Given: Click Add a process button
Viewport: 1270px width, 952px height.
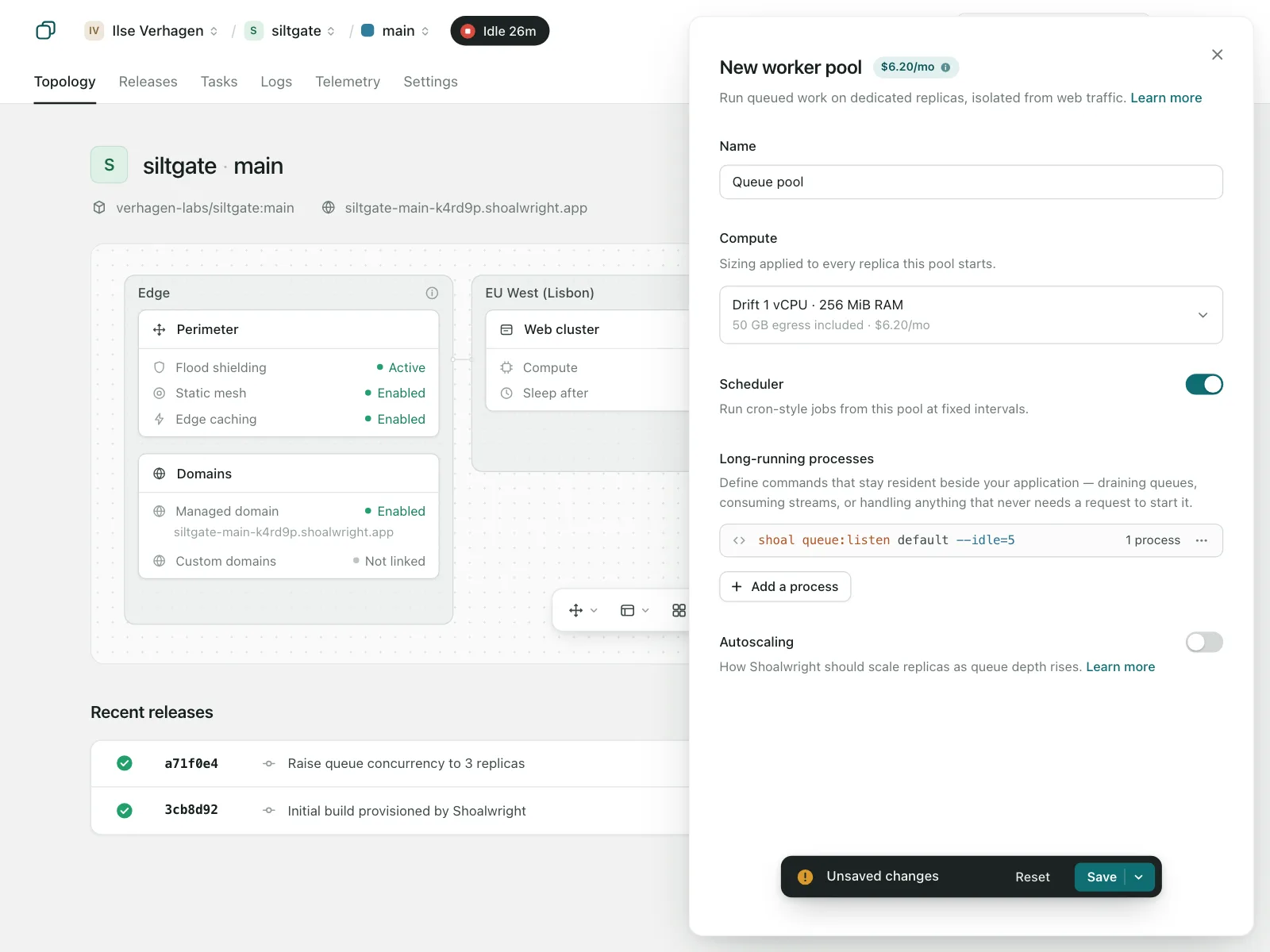Looking at the screenshot, I should [x=785, y=586].
